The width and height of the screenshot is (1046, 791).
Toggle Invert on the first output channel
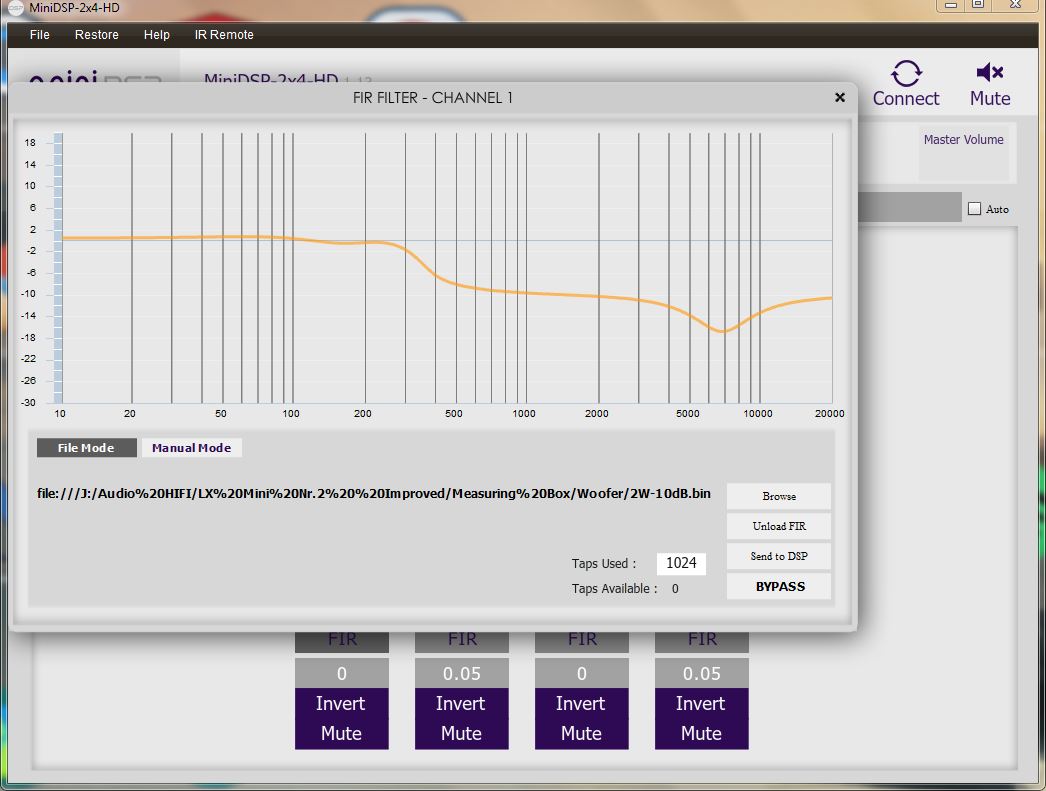342,704
